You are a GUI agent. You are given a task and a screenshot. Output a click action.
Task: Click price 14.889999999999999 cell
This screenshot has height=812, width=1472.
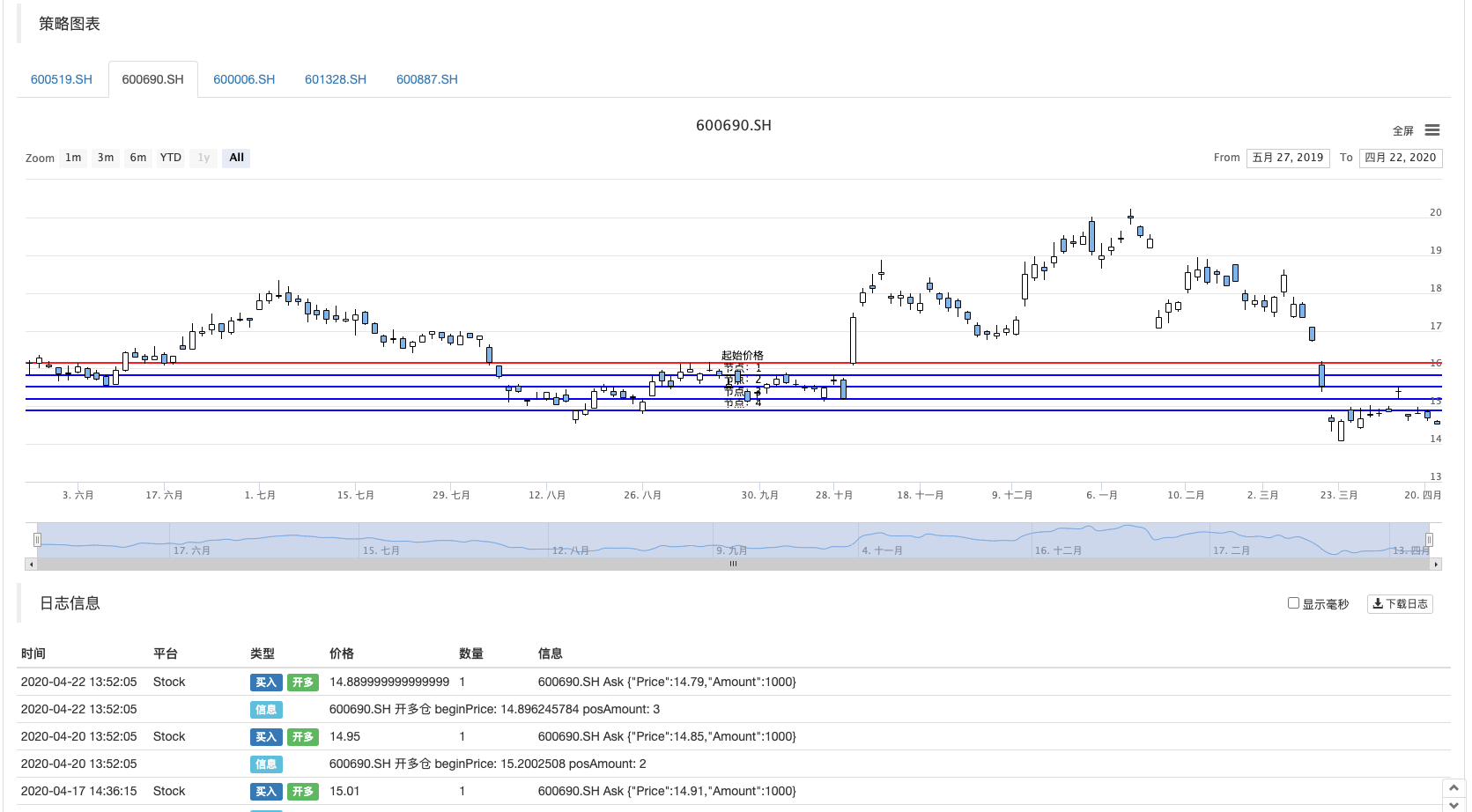[389, 682]
